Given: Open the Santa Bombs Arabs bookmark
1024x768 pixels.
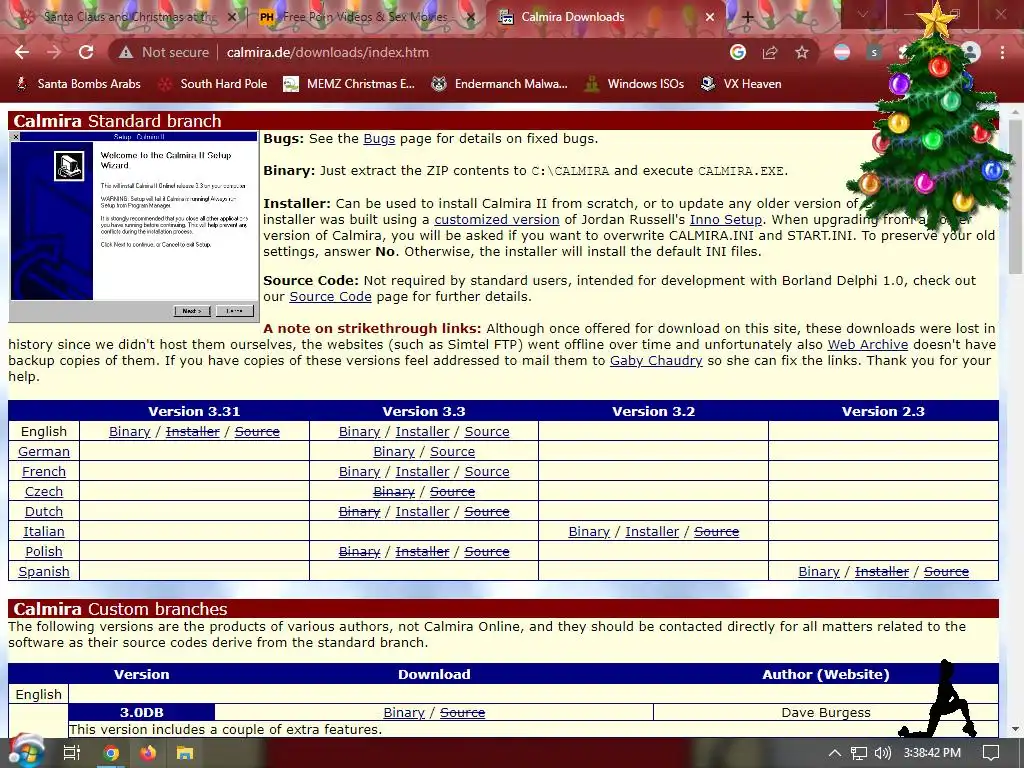Looking at the screenshot, I should tap(78, 84).
